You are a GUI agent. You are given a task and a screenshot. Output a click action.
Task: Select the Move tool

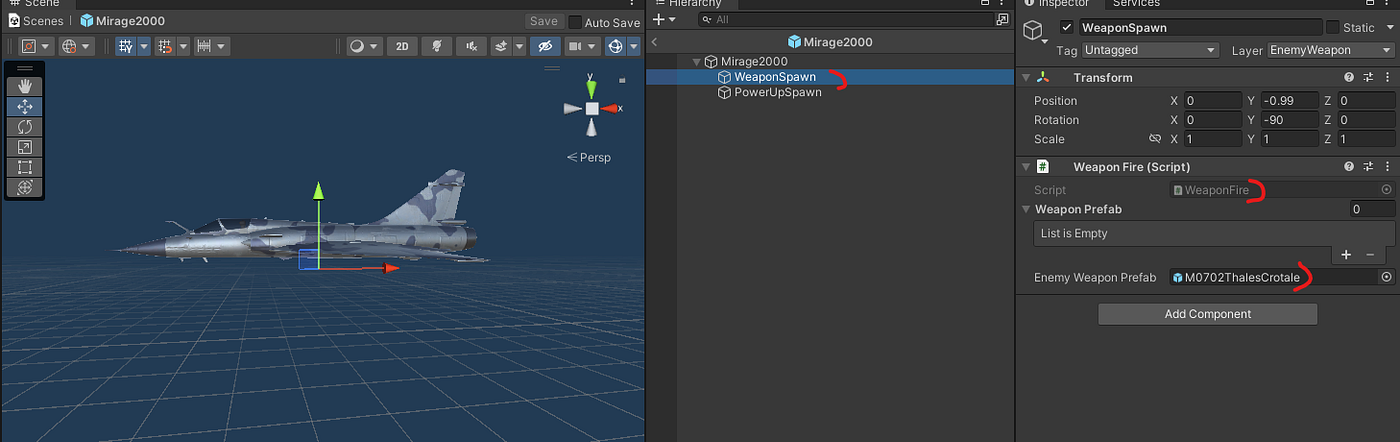25,106
